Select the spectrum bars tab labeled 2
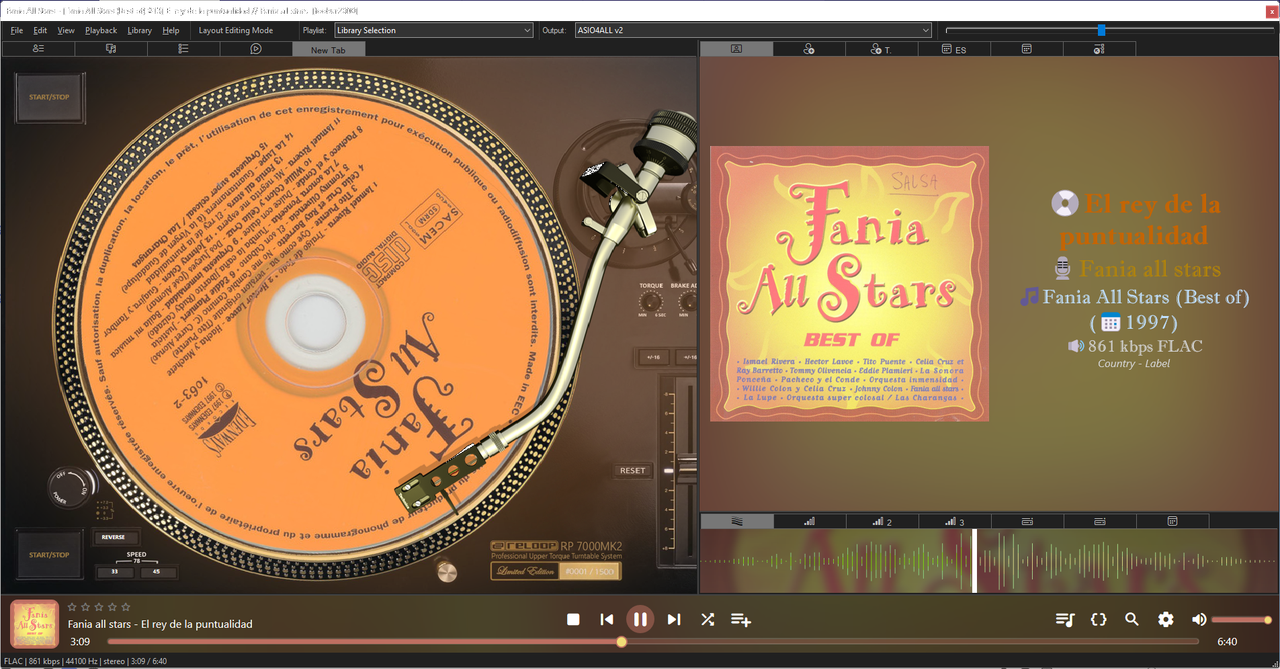Viewport: 1280px width, 669px height. point(881,521)
